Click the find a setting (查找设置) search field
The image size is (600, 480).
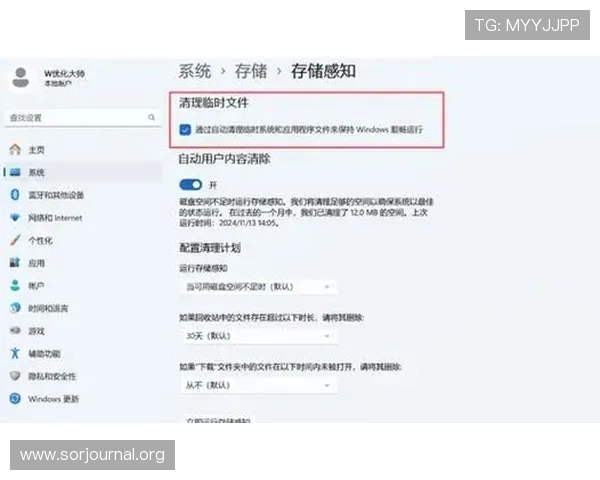tap(83, 118)
